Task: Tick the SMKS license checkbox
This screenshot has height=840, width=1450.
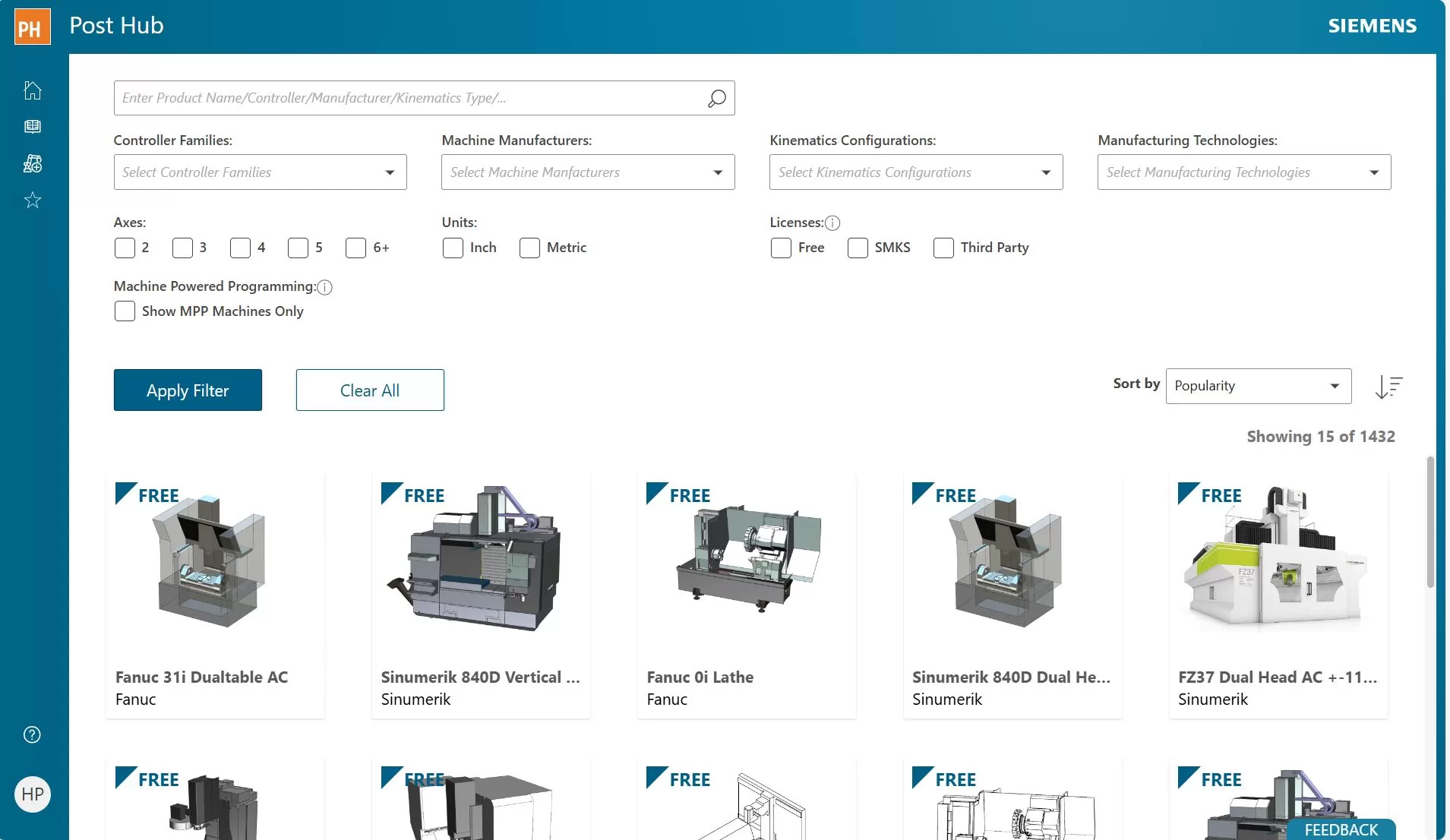Action: tap(858, 248)
